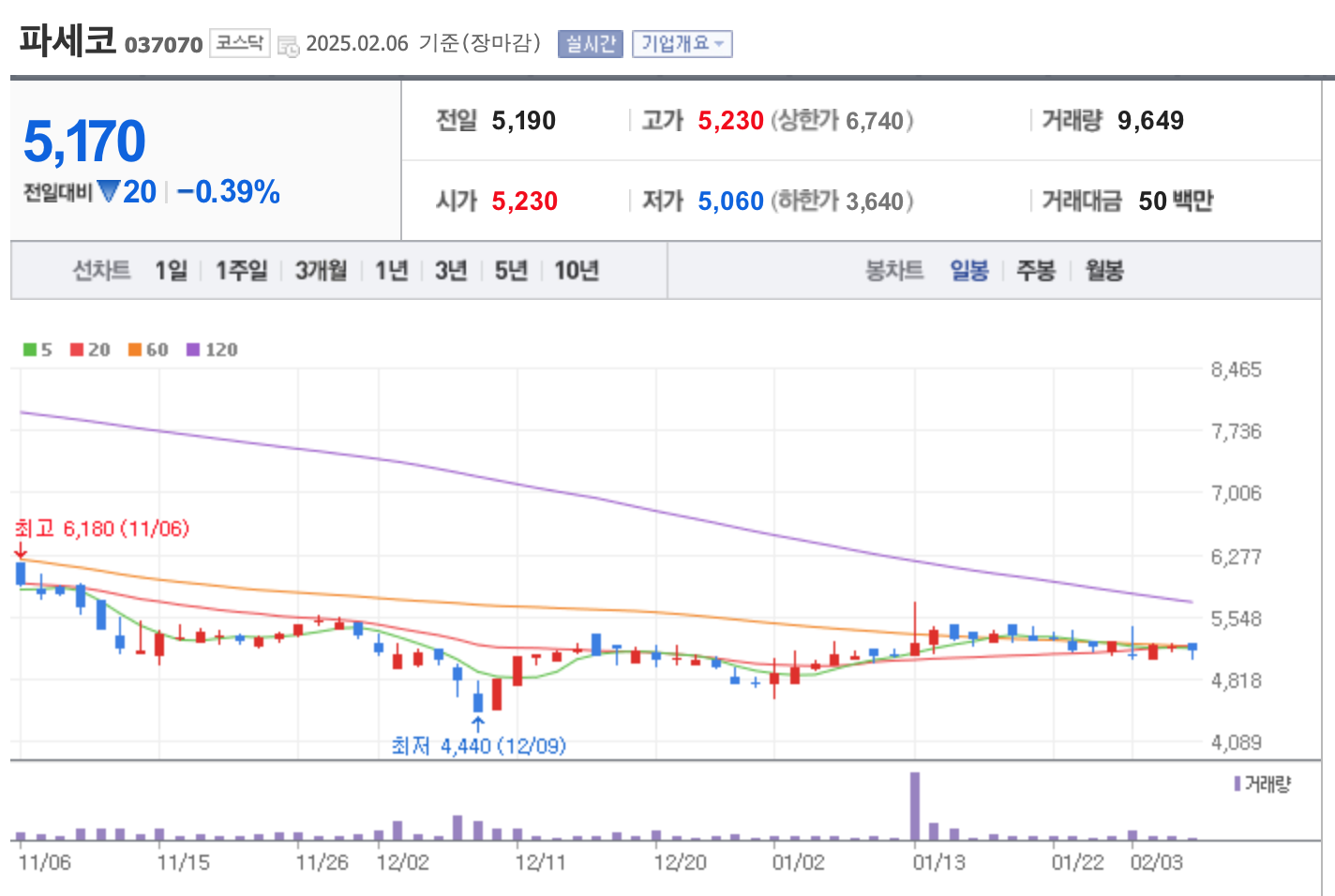
Task: Click the 6,277 price axis label
Action: tap(1236, 557)
